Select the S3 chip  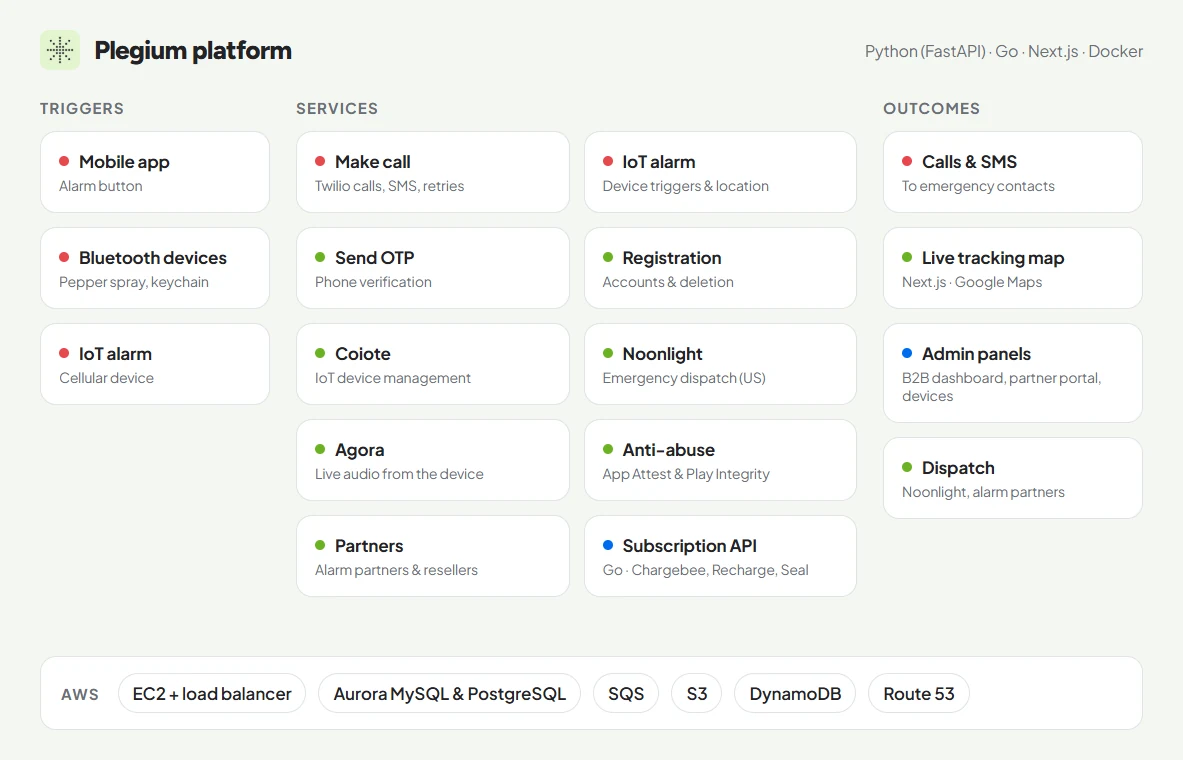click(x=697, y=694)
